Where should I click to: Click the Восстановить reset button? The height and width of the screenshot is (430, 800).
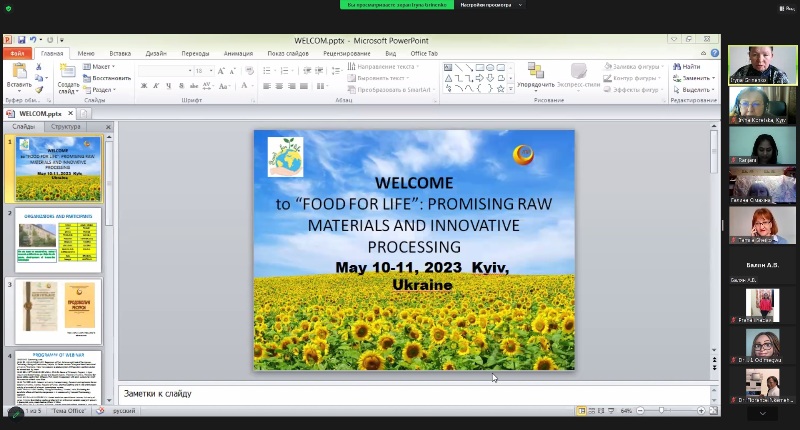[107, 78]
